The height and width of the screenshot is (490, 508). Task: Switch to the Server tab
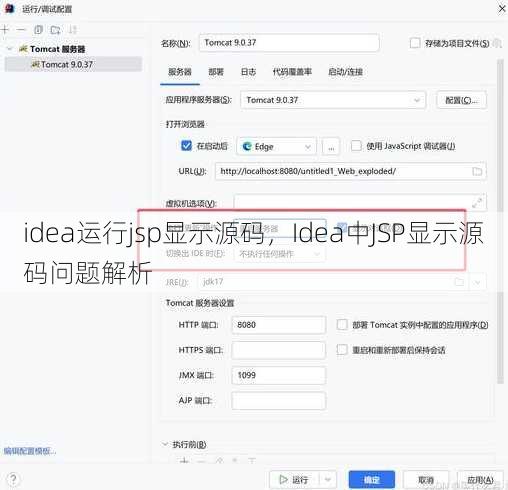coord(180,72)
